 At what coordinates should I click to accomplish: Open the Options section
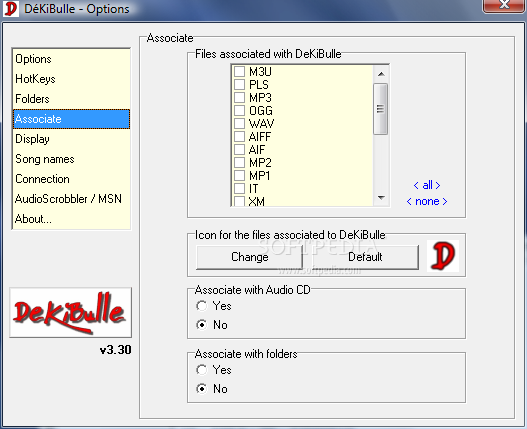pyautogui.click(x=71, y=59)
